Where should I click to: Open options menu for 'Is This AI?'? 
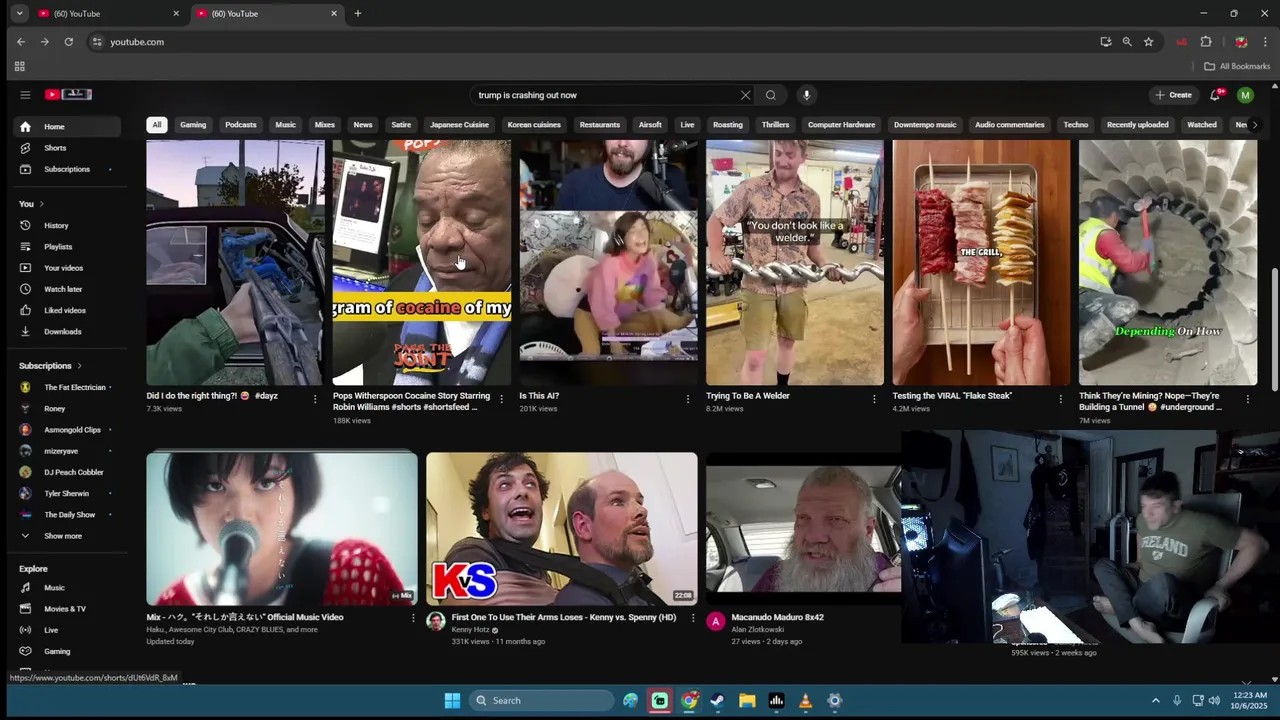pyautogui.click(x=687, y=399)
